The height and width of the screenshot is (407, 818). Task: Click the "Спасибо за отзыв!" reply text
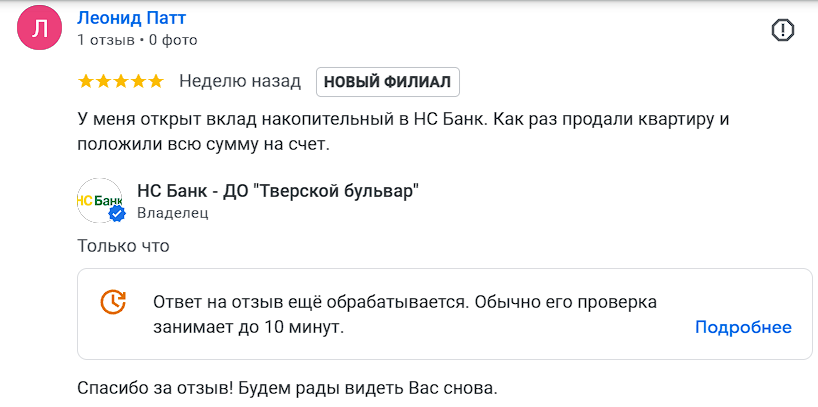coord(287,387)
